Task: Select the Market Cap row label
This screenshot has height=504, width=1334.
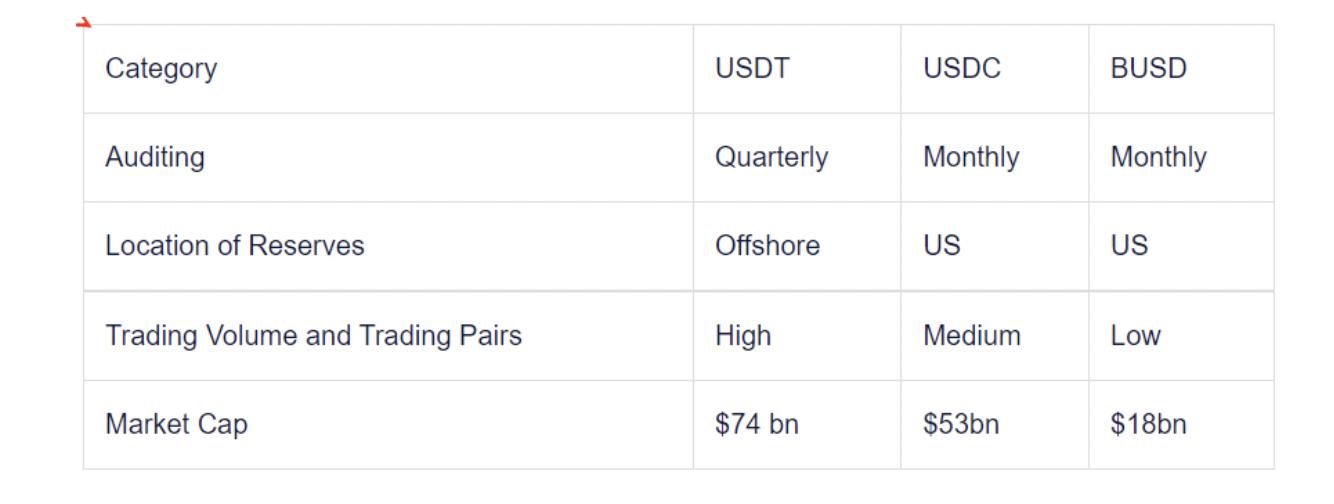Action: pos(176,424)
